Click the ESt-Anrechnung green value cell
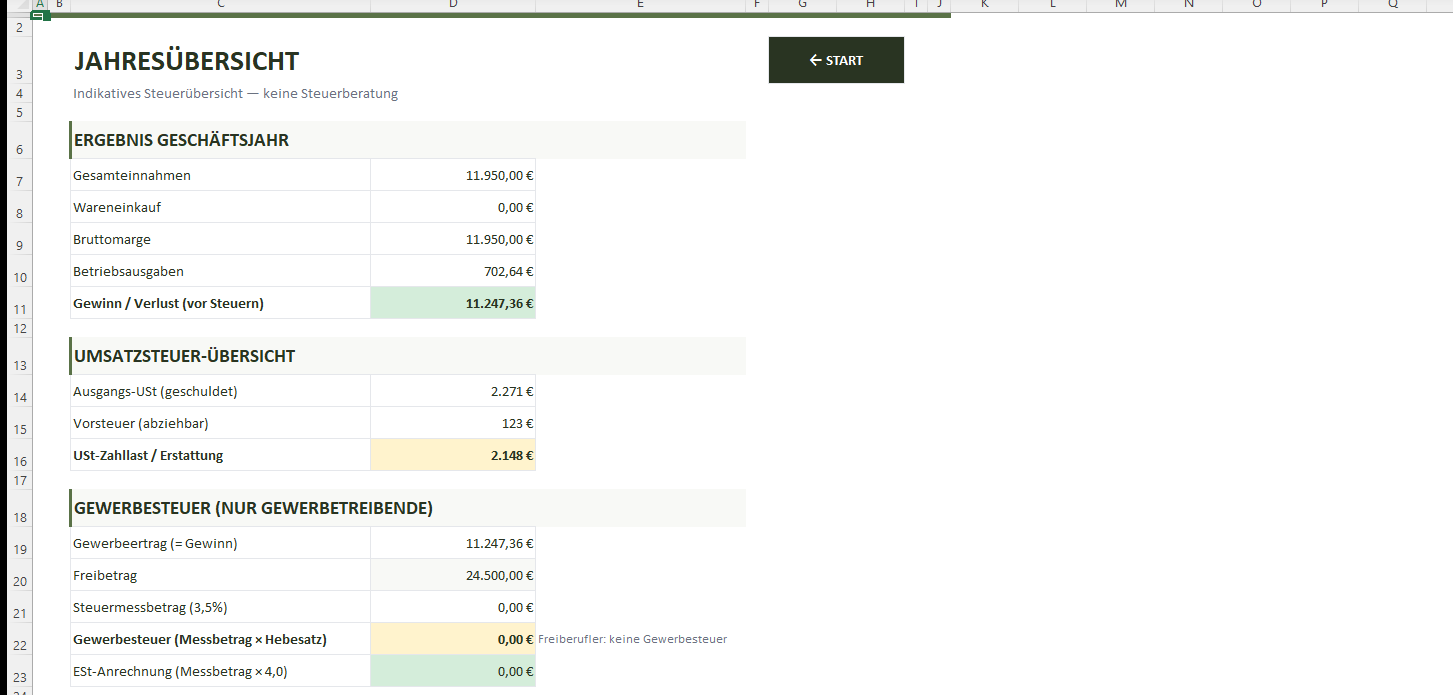 tap(453, 671)
